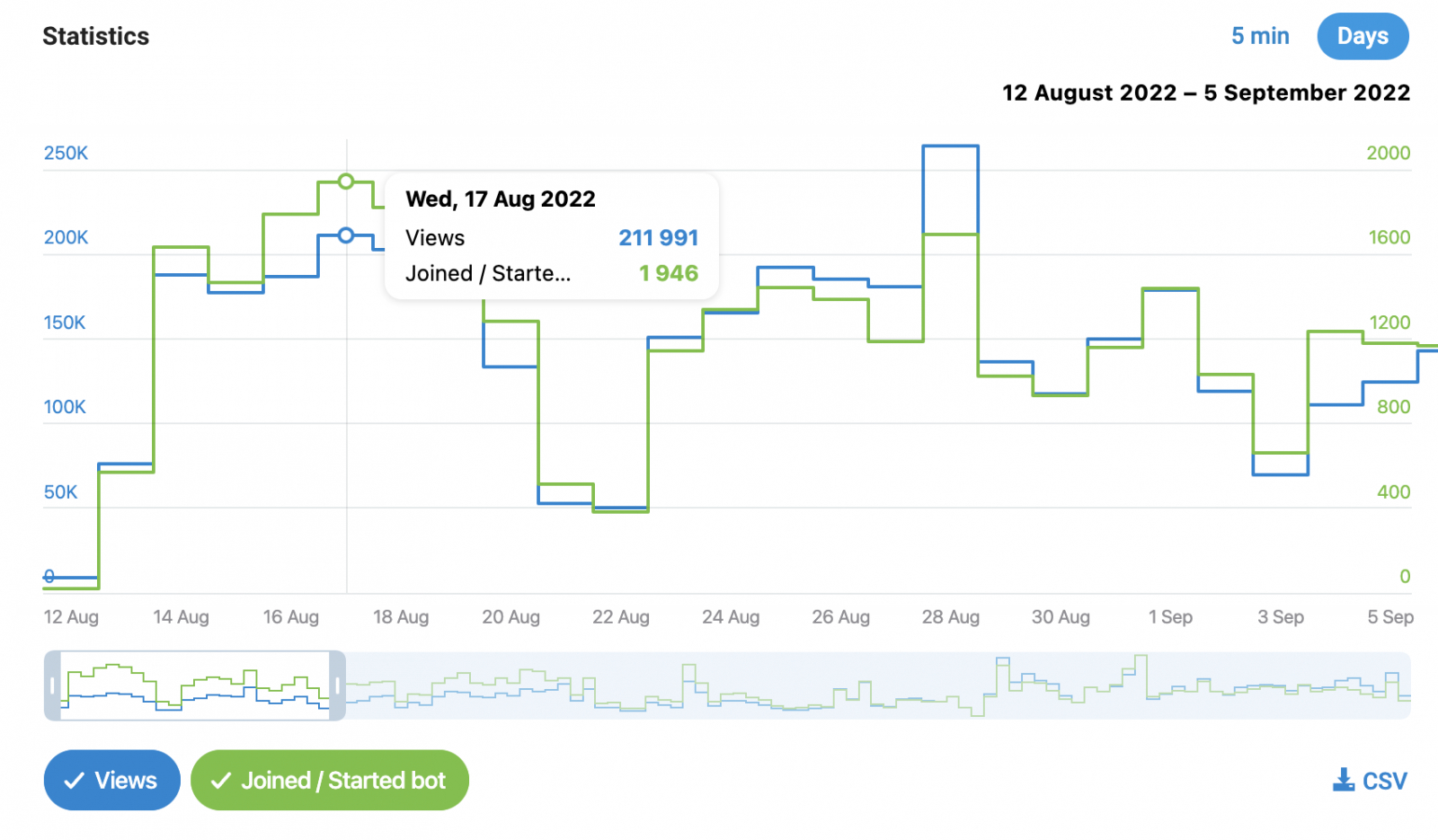Click the date range heading 12 August 2022 – 5 September 2022
Viewport: 1438px width, 840px height.
pos(1205,93)
